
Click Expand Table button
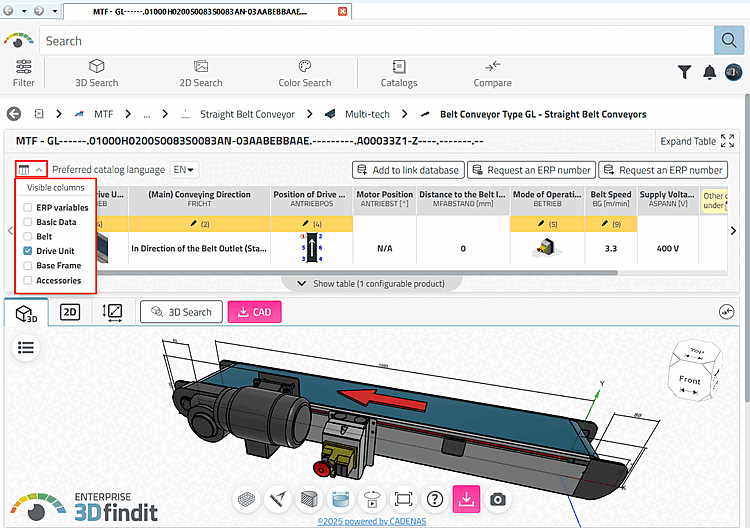click(x=697, y=141)
